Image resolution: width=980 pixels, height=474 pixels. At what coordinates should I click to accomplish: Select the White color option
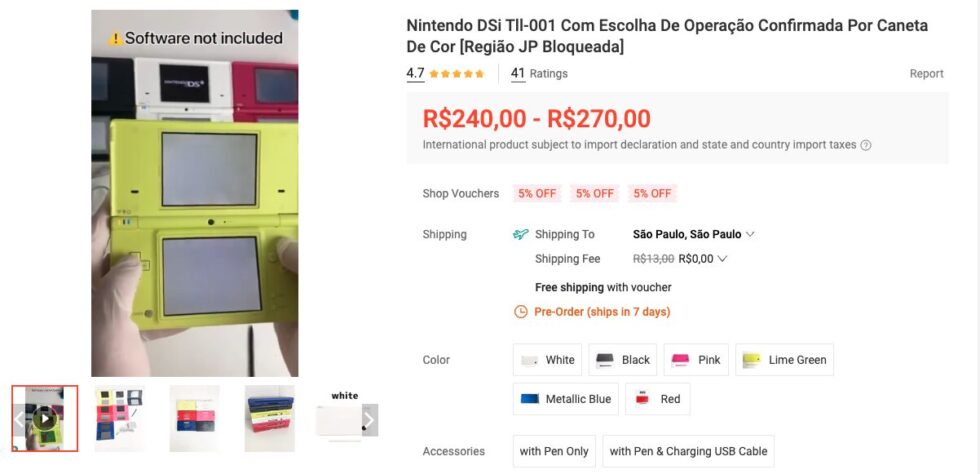547,360
